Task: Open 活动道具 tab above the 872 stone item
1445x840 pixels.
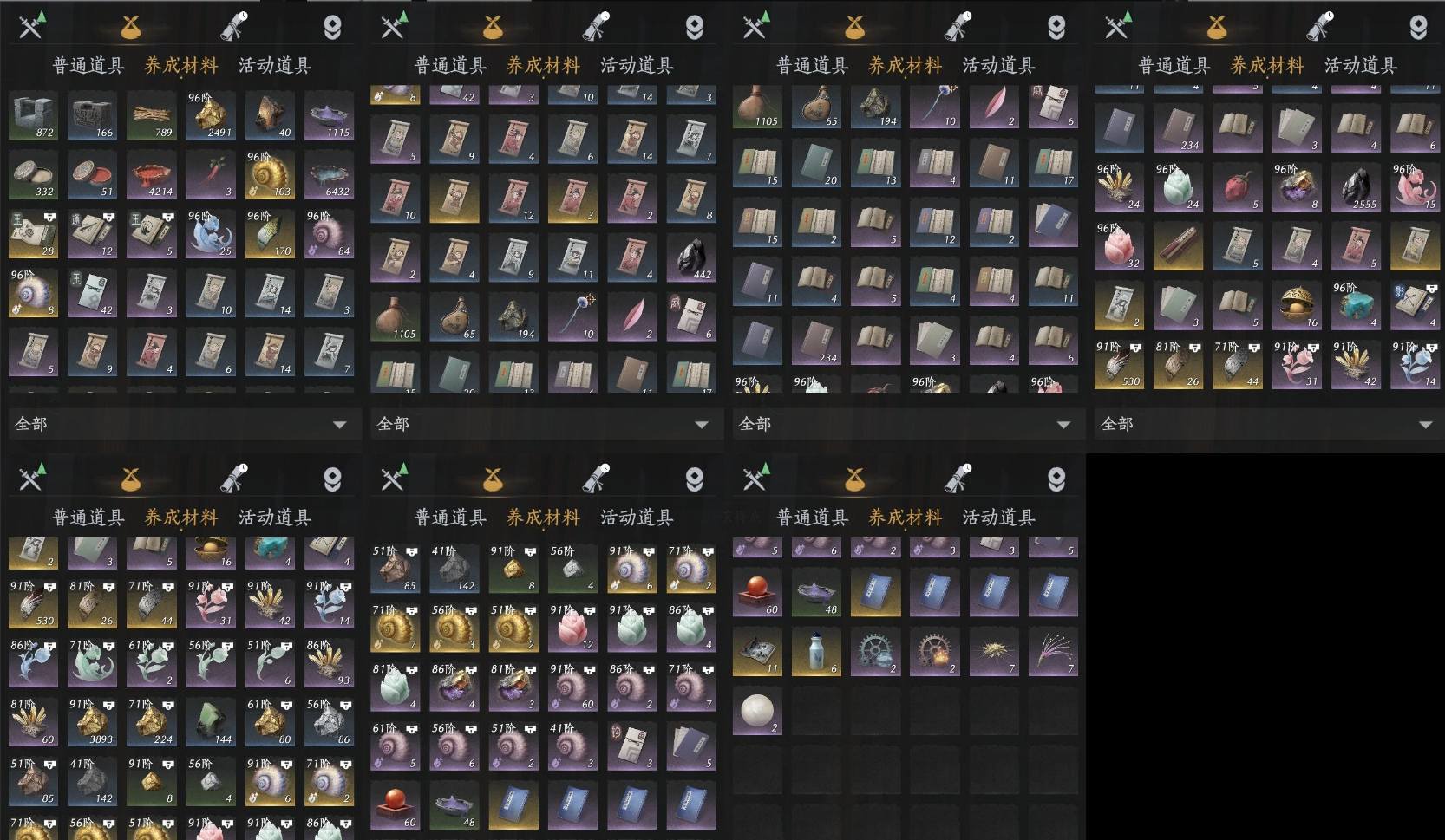Action: 275,65
